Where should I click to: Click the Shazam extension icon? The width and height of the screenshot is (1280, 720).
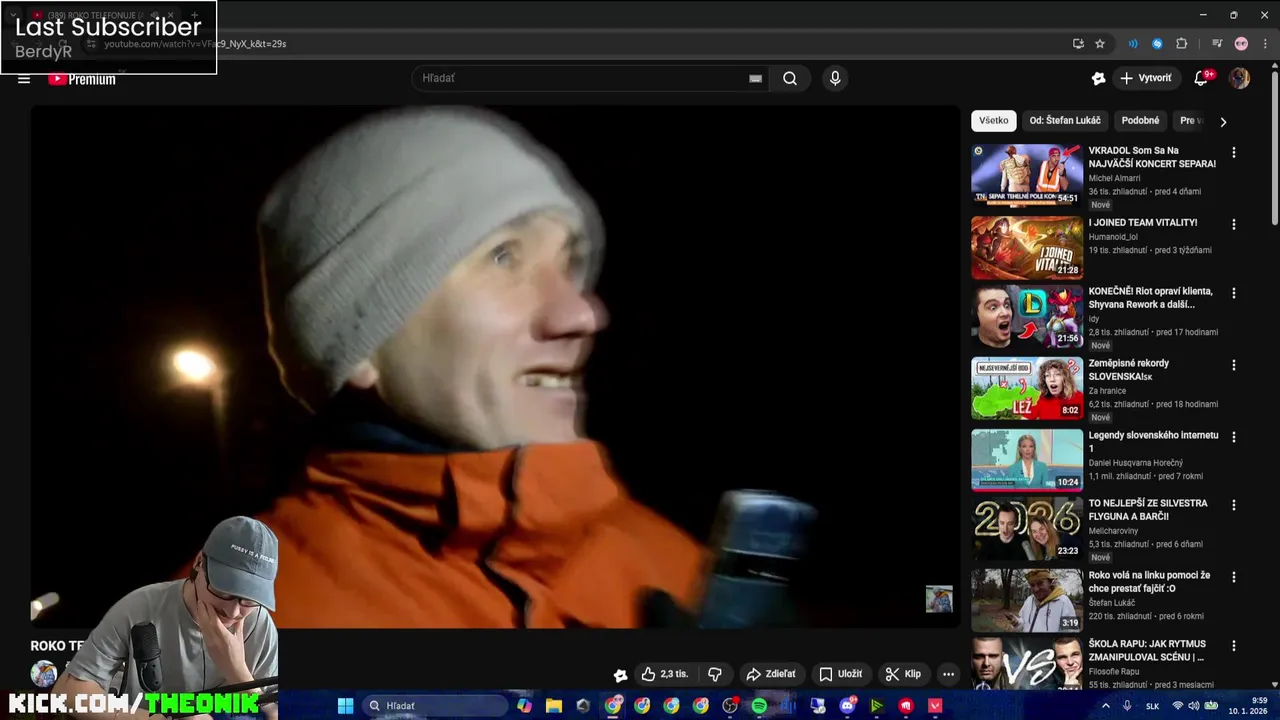coord(1157,44)
